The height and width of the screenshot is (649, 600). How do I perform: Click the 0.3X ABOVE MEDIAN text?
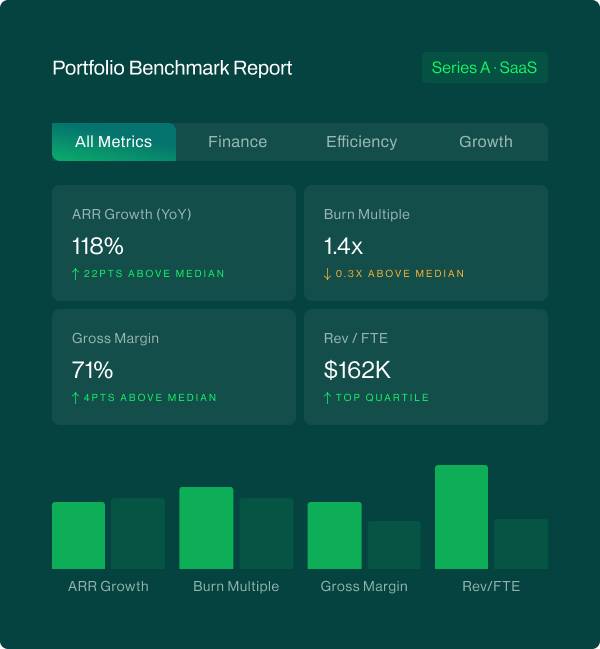[x=400, y=274]
